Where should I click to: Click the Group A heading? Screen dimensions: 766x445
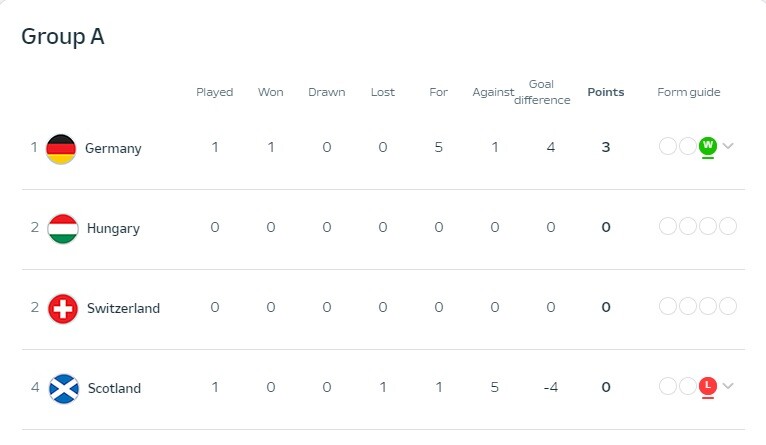(63, 37)
